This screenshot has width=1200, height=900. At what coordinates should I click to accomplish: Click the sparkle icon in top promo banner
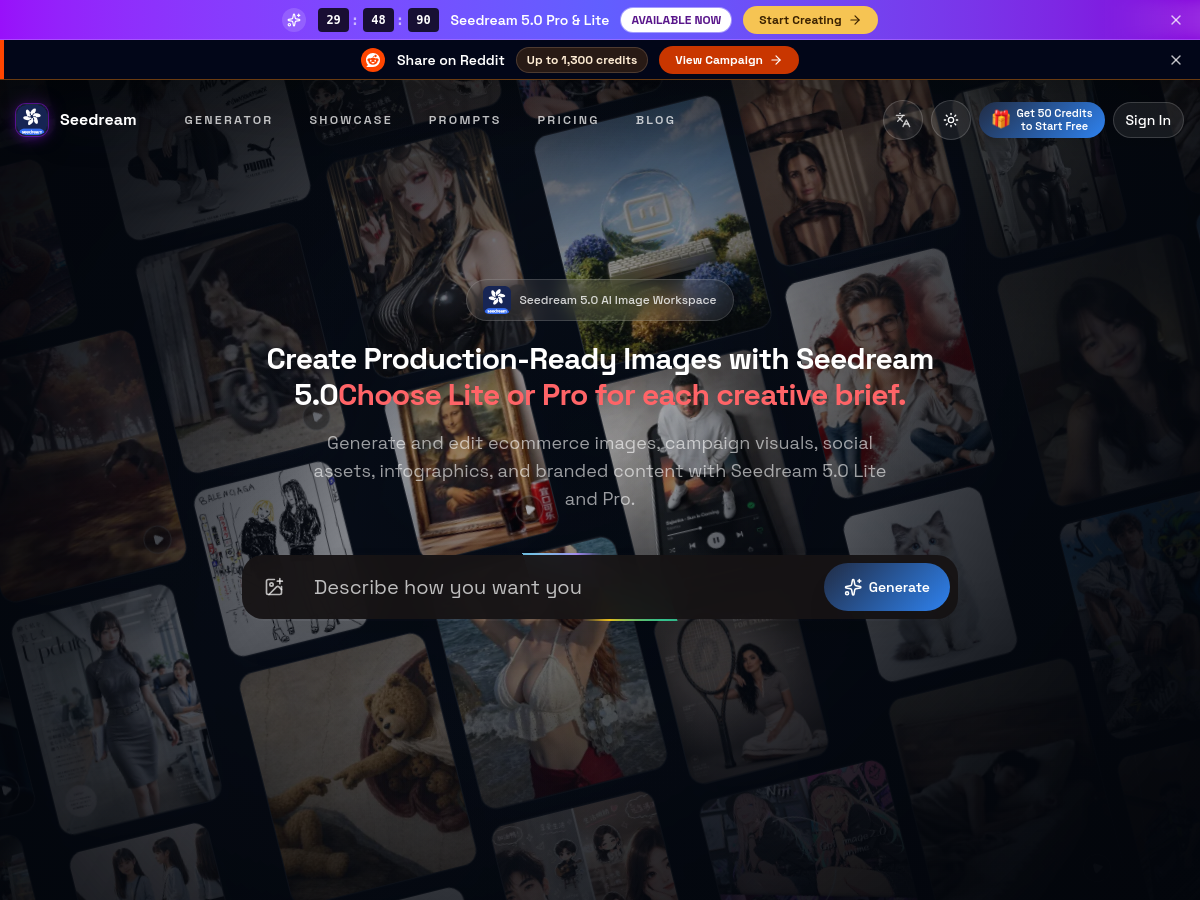pos(294,20)
